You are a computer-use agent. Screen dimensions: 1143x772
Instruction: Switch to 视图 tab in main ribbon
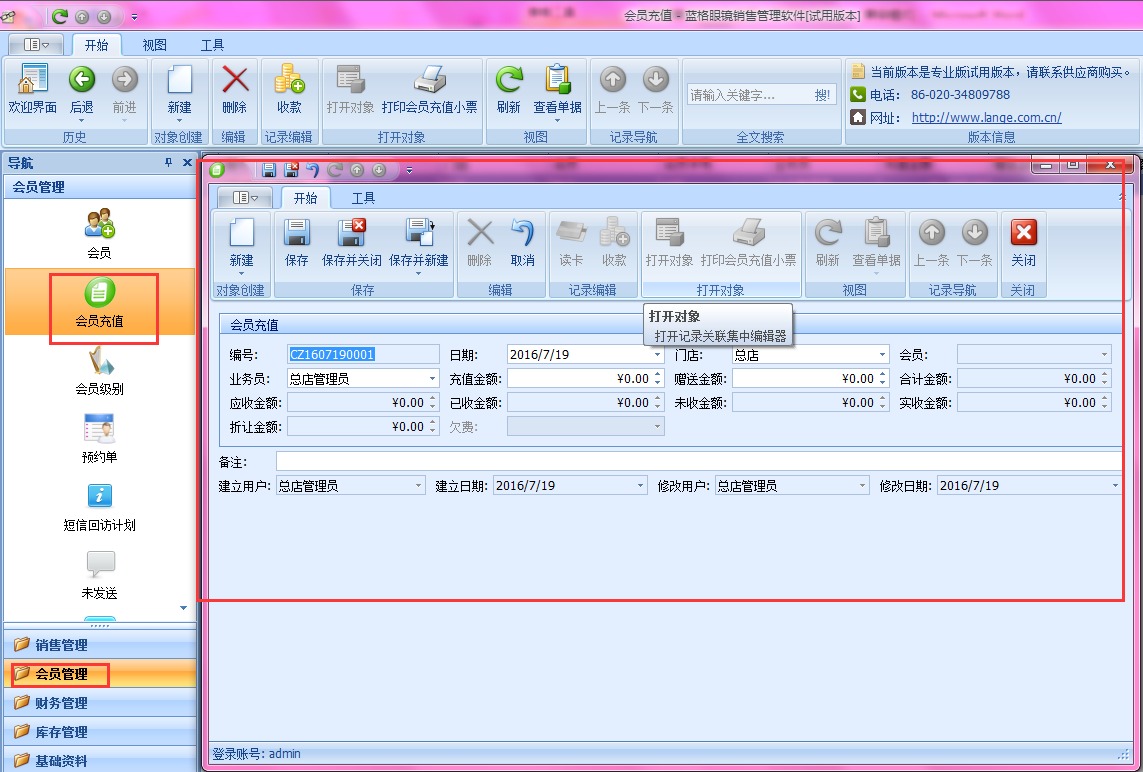[155, 45]
